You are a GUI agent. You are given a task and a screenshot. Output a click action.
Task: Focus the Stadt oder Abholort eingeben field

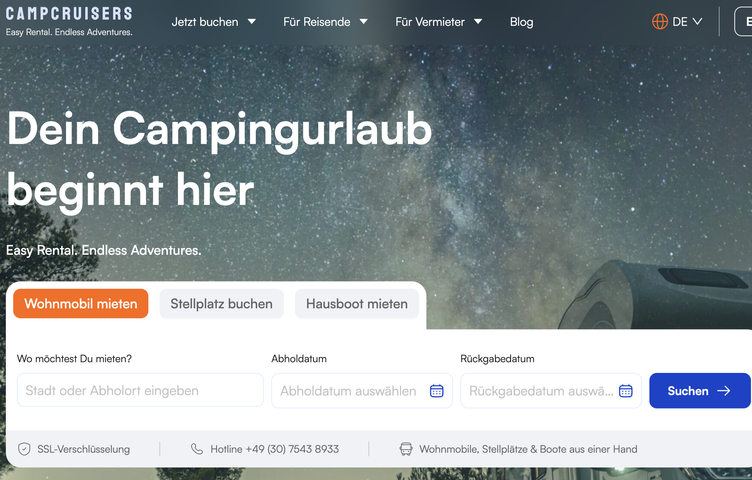click(140, 390)
